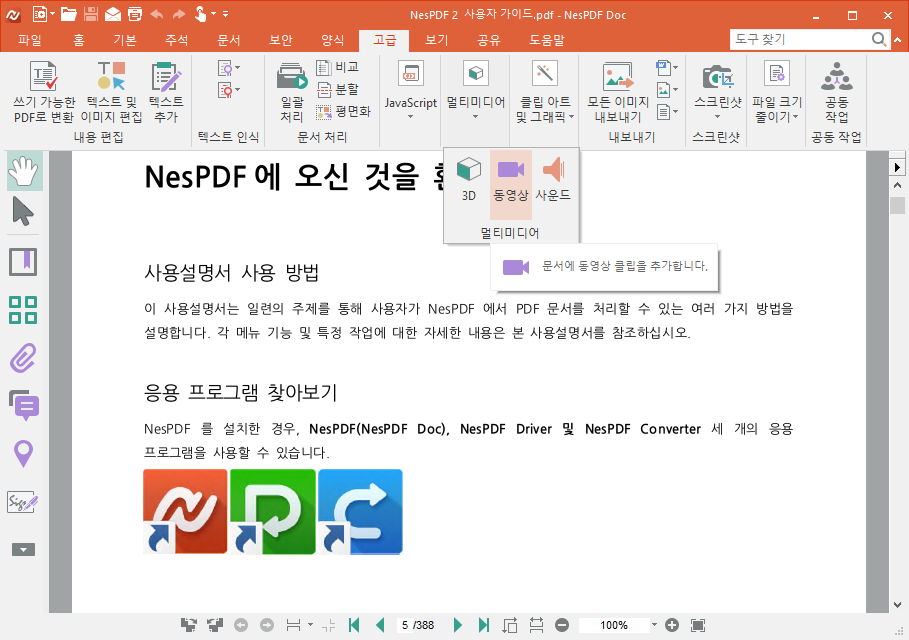The height and width of the screenshot is (640, 909).
Task: Click the vertical scrollbar thumb
Action: [897, 205]
